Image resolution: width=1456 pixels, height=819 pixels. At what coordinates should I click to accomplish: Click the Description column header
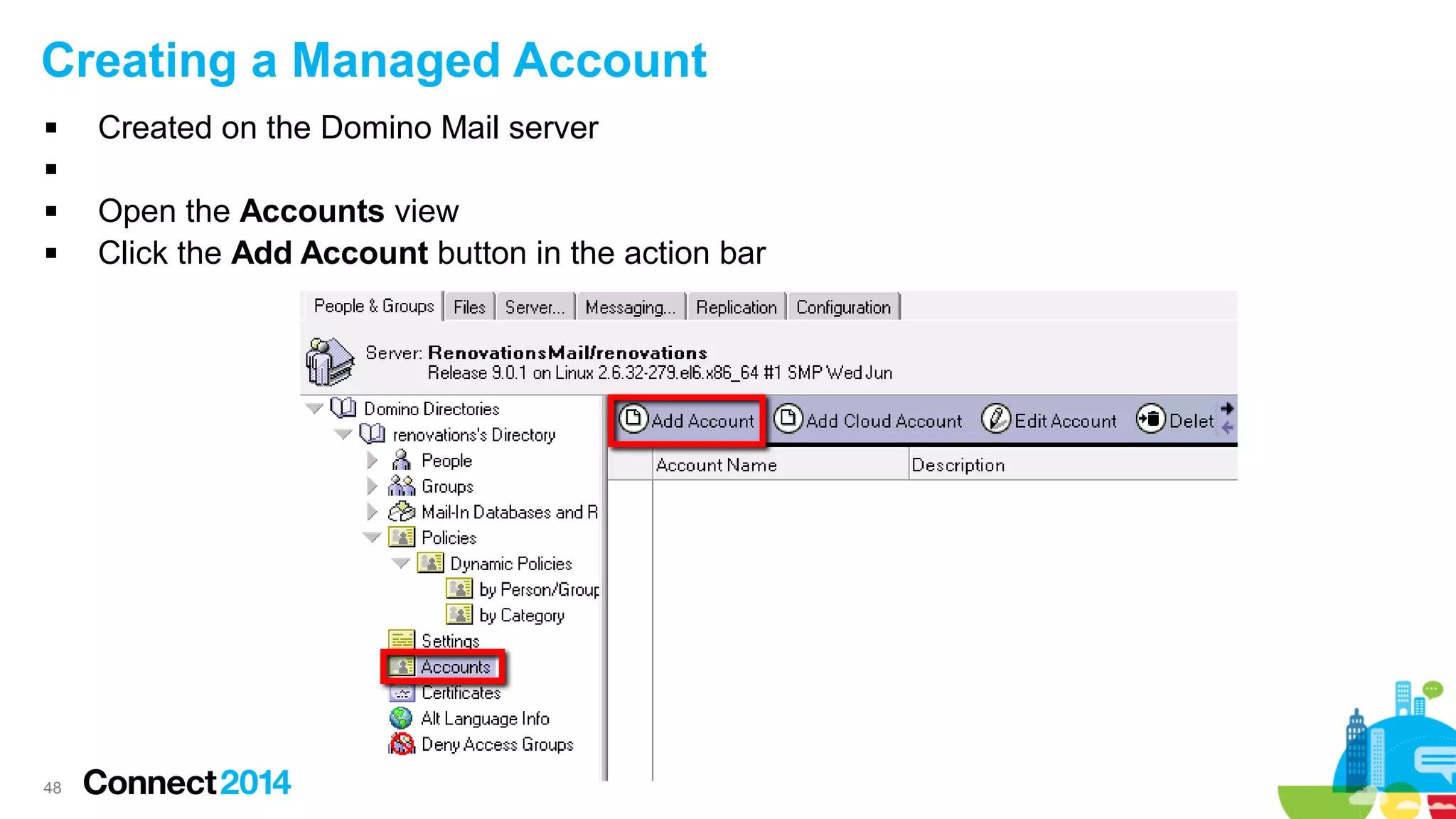click(x=1074, y=465)
